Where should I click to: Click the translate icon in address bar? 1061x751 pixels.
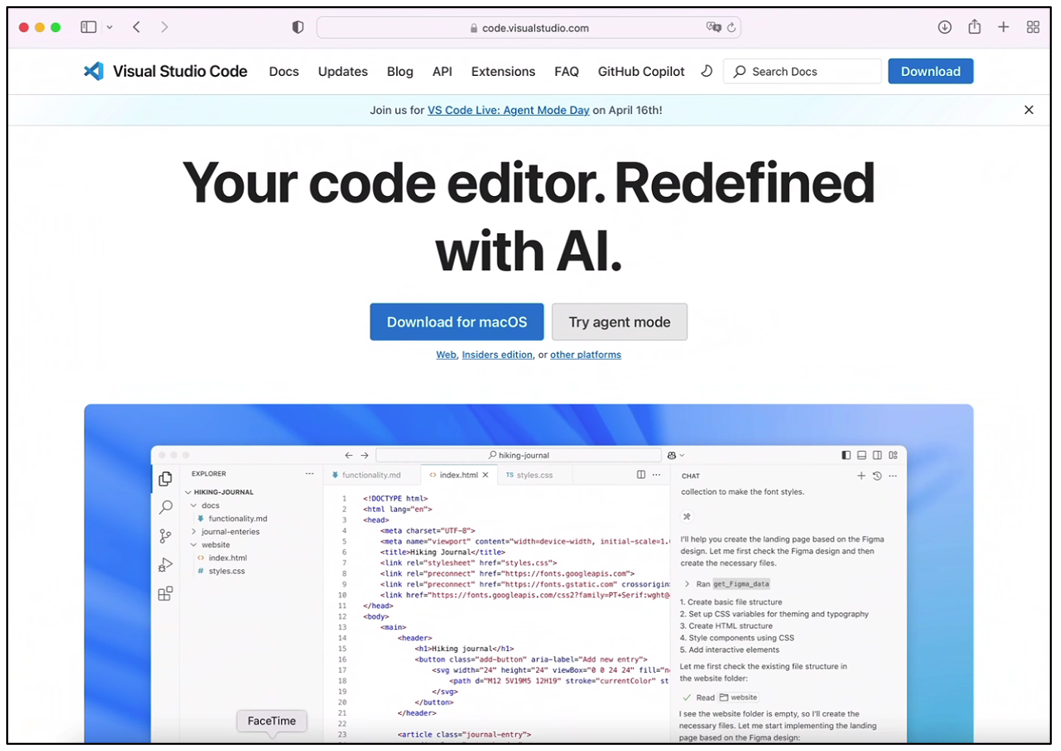(713, 27)
